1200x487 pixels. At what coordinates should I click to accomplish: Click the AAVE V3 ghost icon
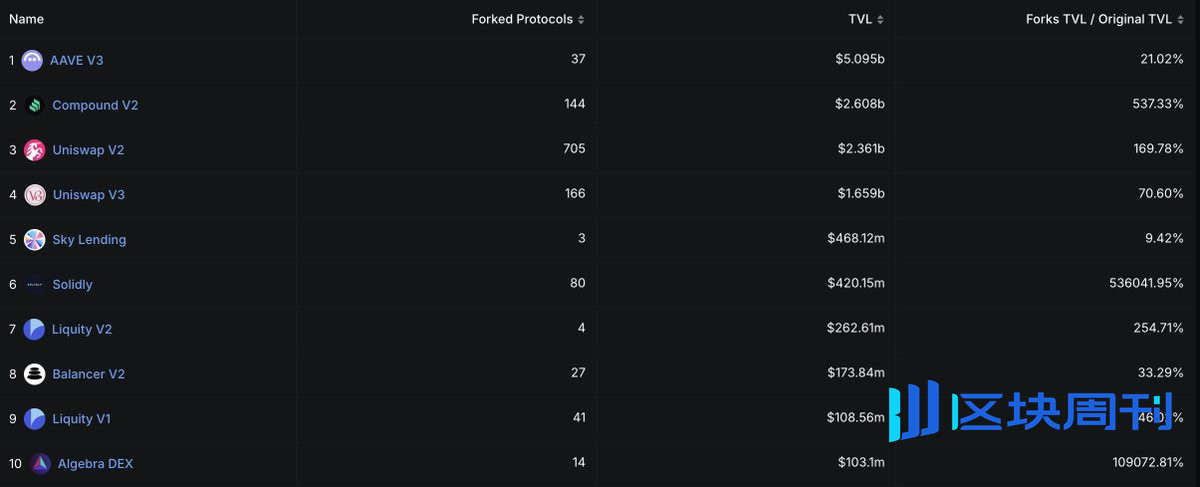pos(32,60)
